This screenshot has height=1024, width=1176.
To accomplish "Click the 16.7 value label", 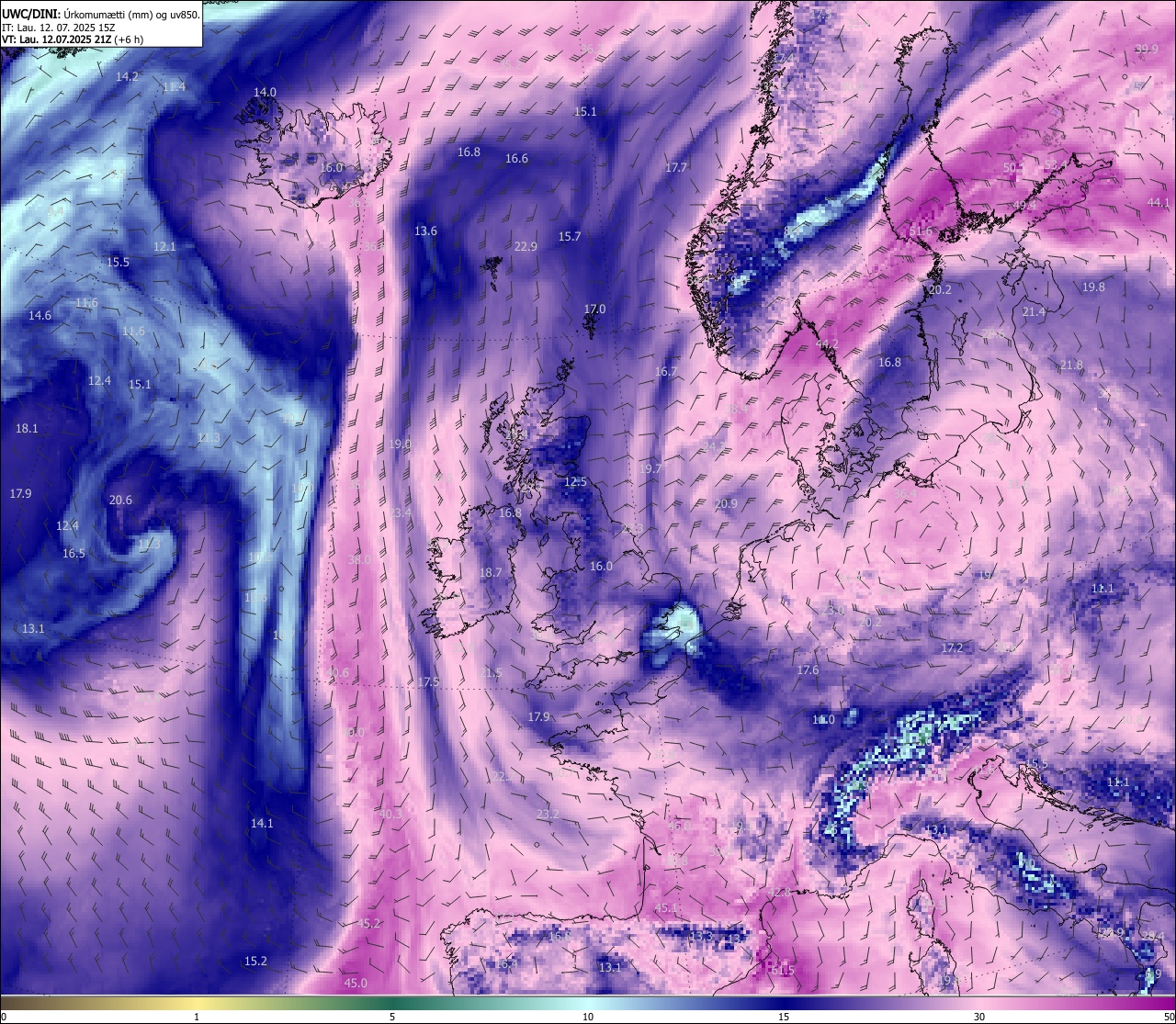I will [666, 371].
